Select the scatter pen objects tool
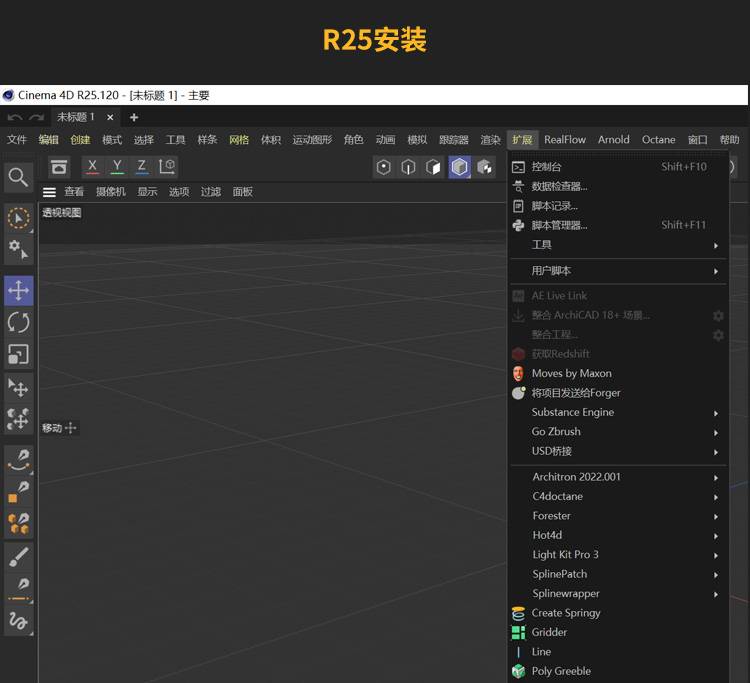 coord(19,524)
